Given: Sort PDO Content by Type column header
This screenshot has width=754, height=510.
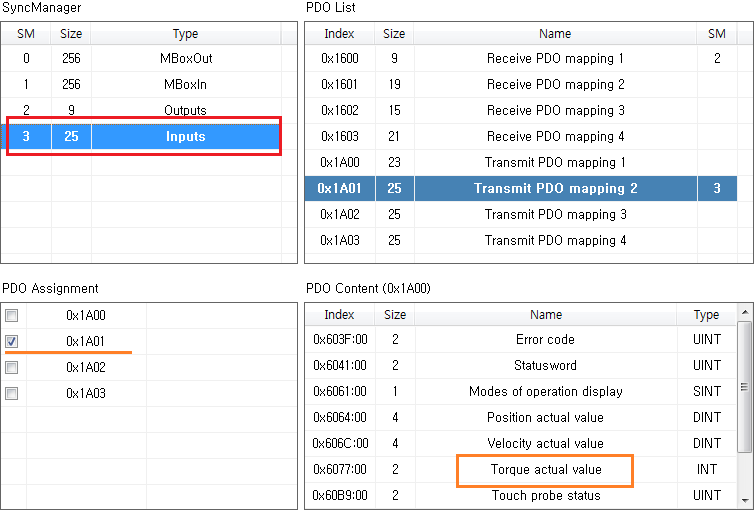Looking at the screenshot, I should click(706, 315).
